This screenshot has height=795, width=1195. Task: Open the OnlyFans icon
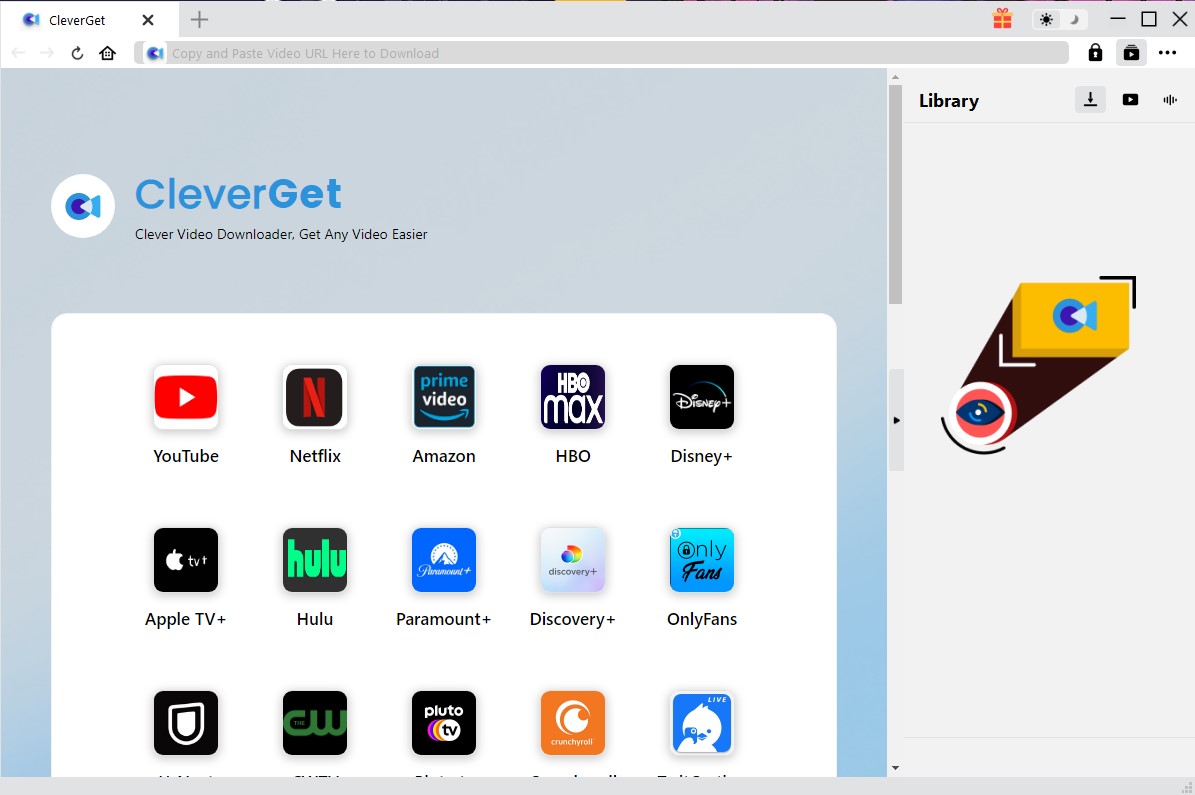701,560
